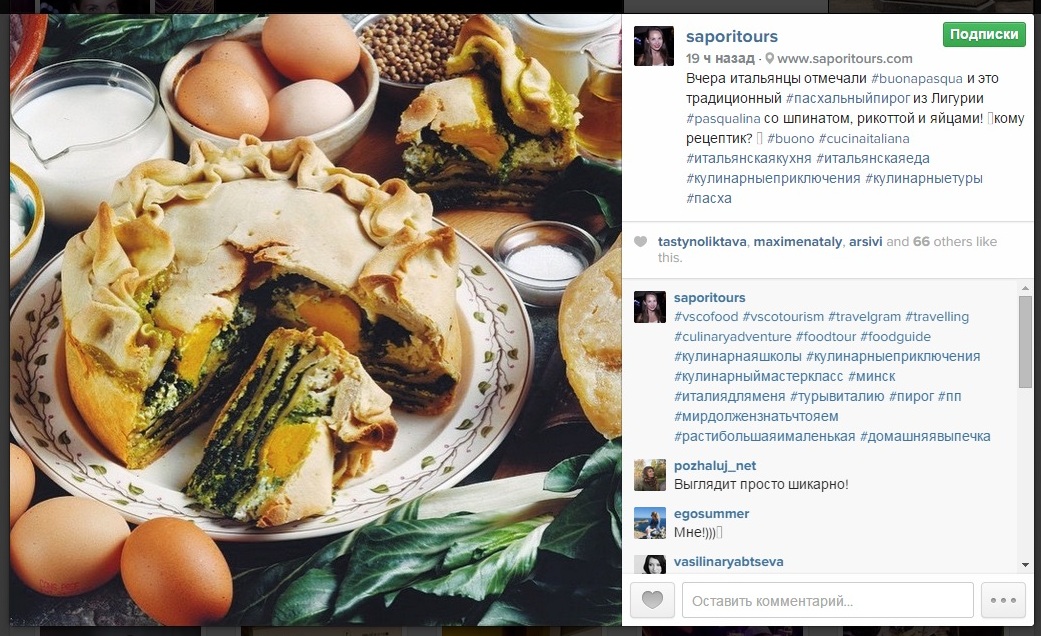Screen dimensions: 1041x636
Task: Open saporitours profile picture in post header
Action: (653, 46)
